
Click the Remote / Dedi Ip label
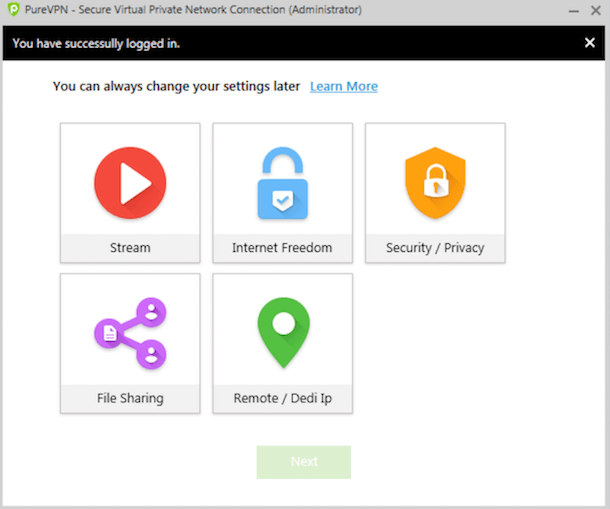[x=283, y=398]
